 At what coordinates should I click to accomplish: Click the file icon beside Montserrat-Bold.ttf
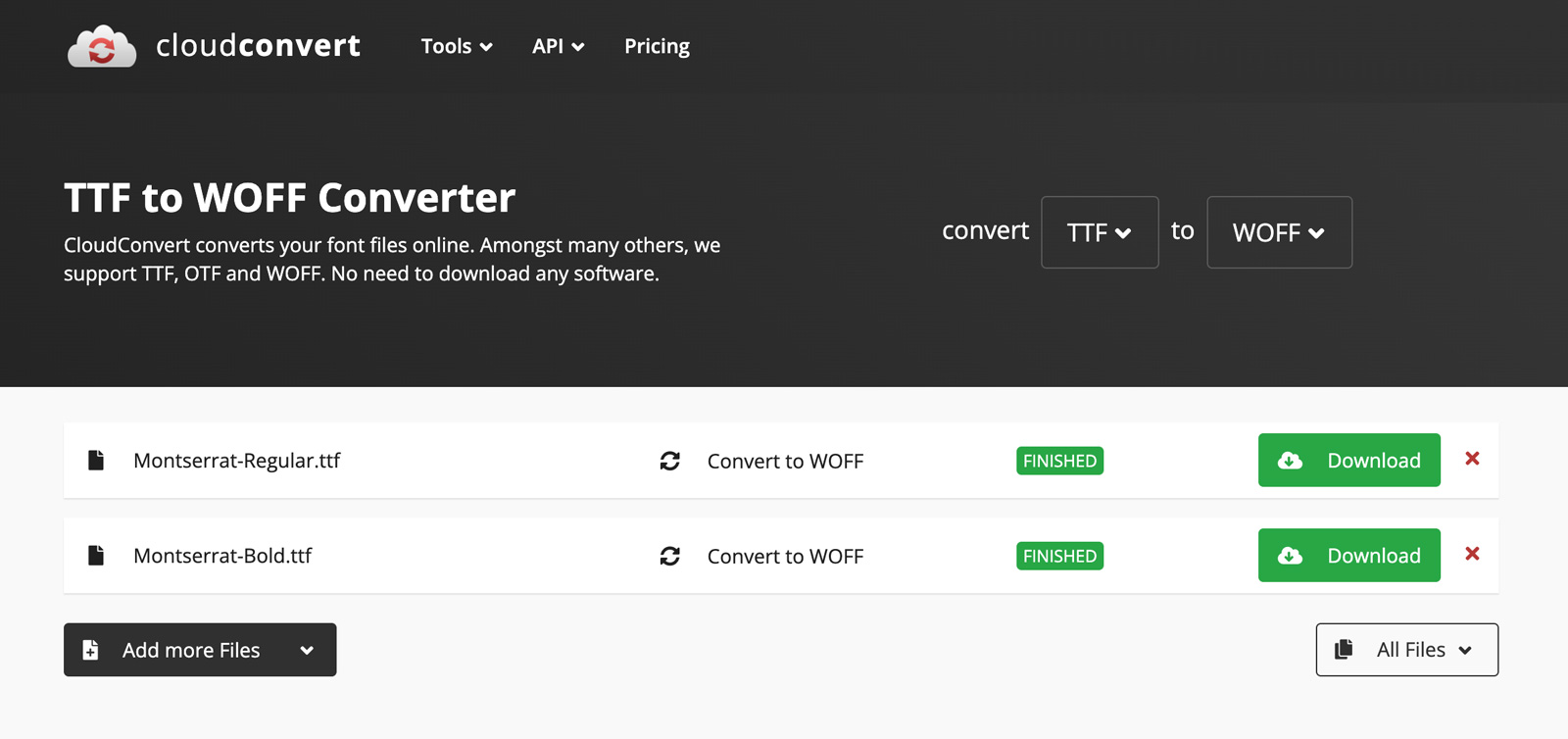coord(95,555)
